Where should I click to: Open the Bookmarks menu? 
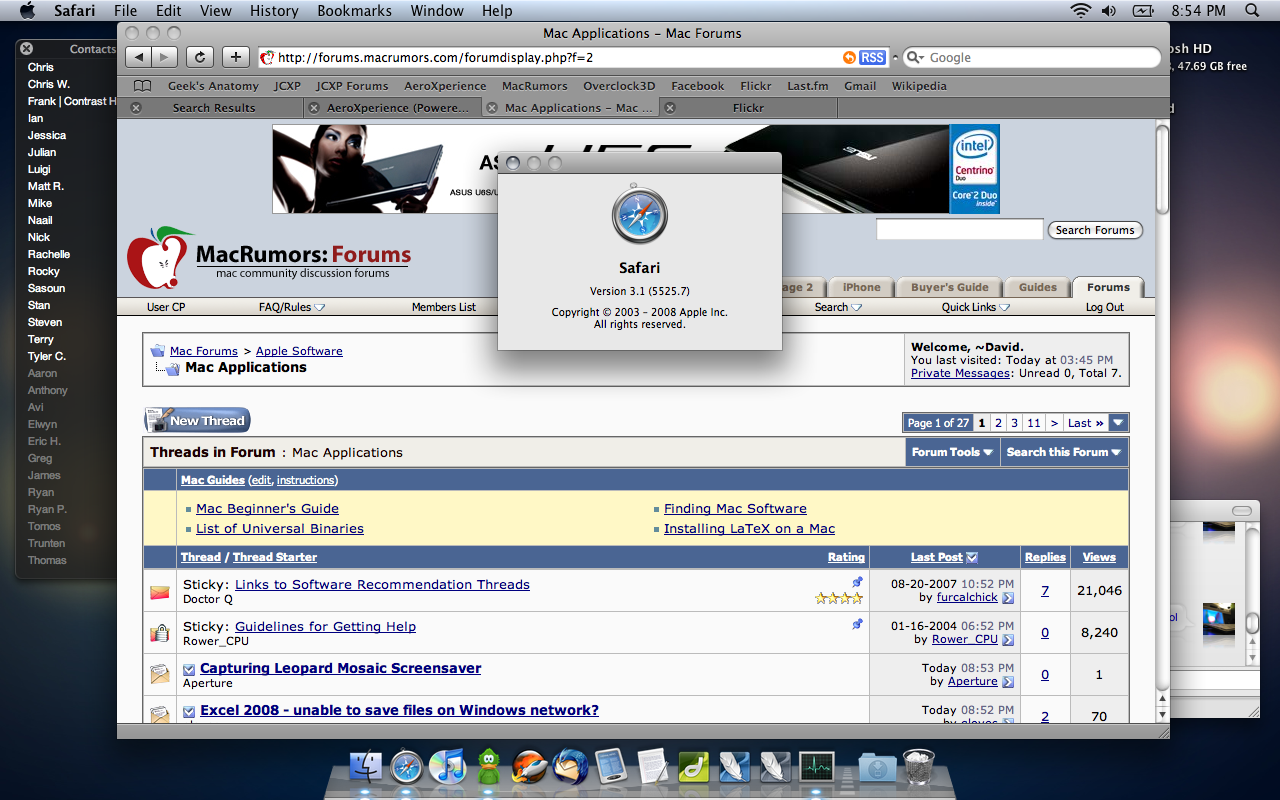point(355,11)
